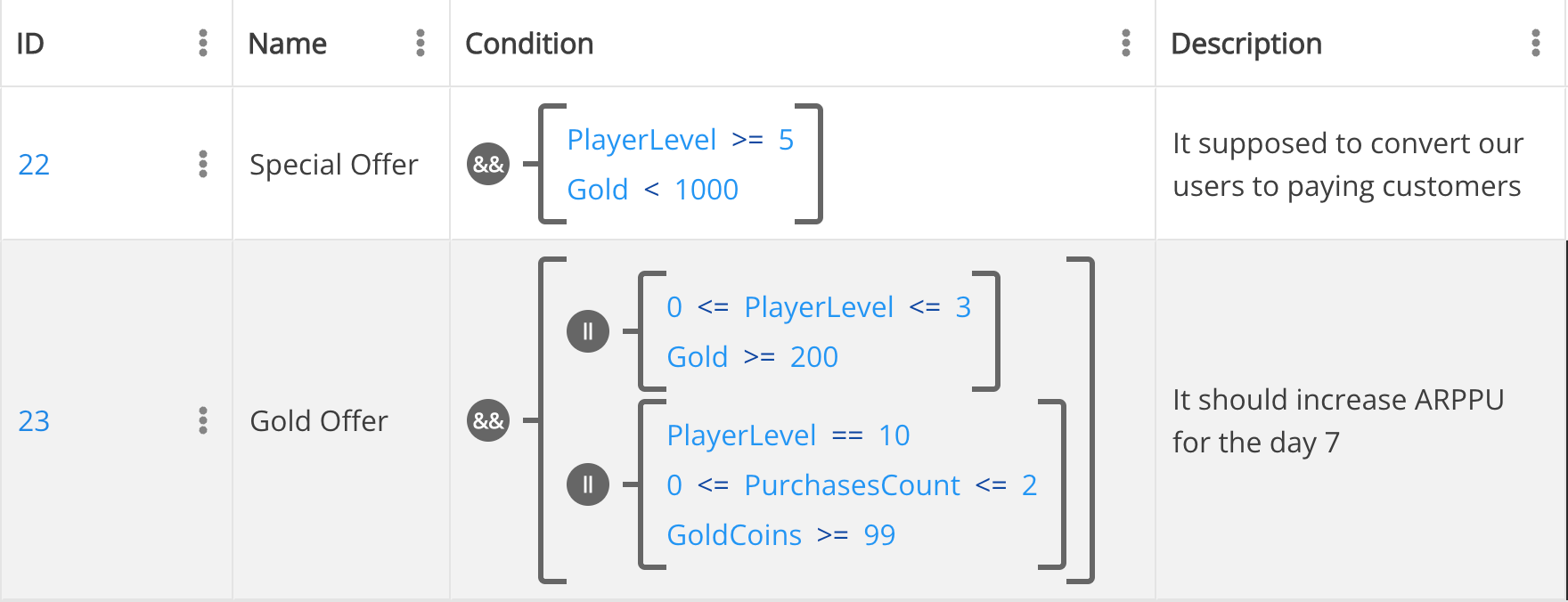Open offer ID 22 link
1568x602 pixels.
point(34,165)
